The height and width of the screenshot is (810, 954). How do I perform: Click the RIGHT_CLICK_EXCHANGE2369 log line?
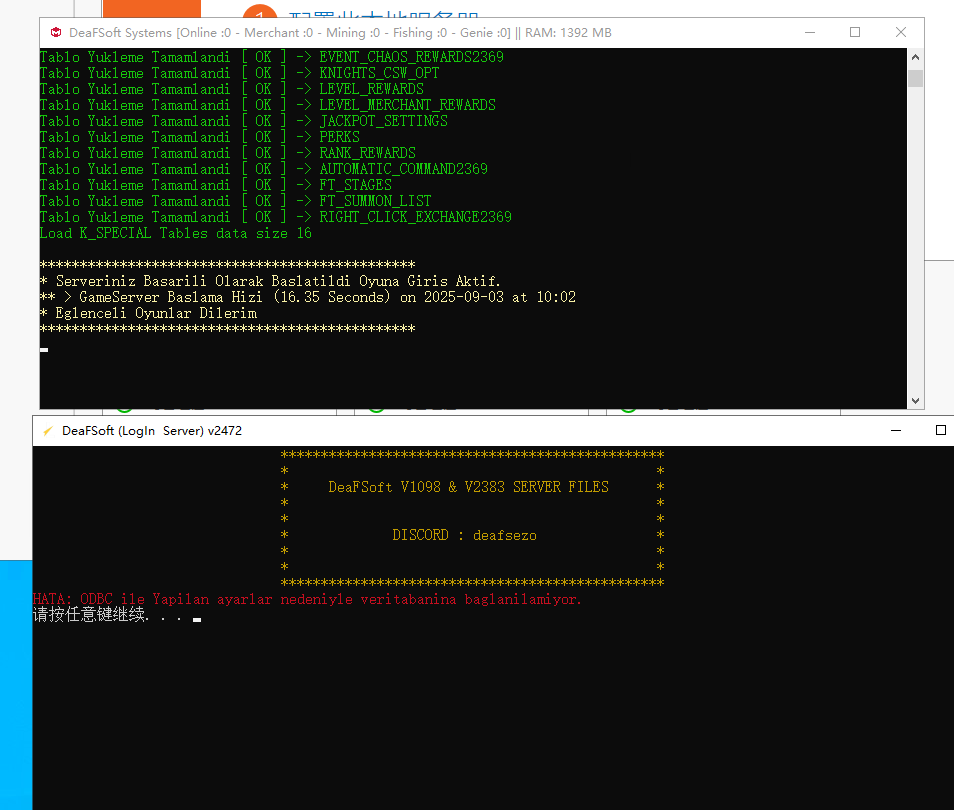[x=276, y=217]
